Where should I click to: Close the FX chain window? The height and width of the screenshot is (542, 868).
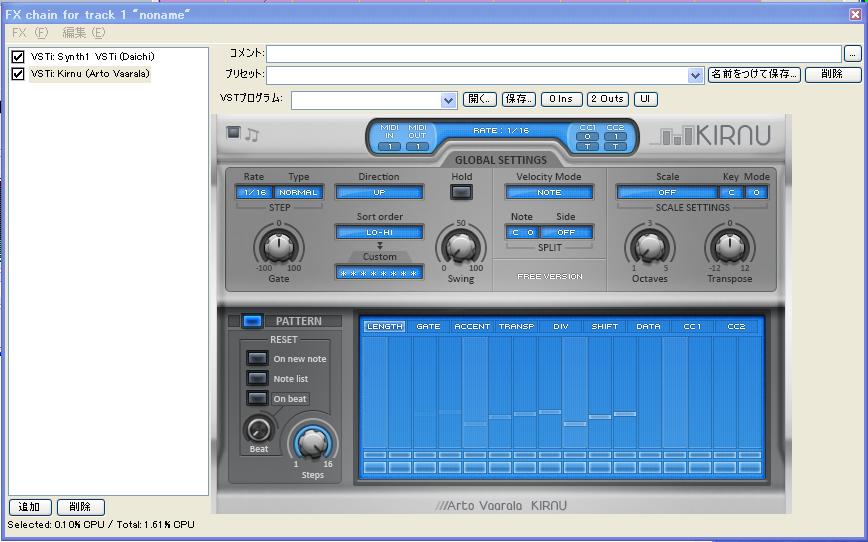[855, 14]
